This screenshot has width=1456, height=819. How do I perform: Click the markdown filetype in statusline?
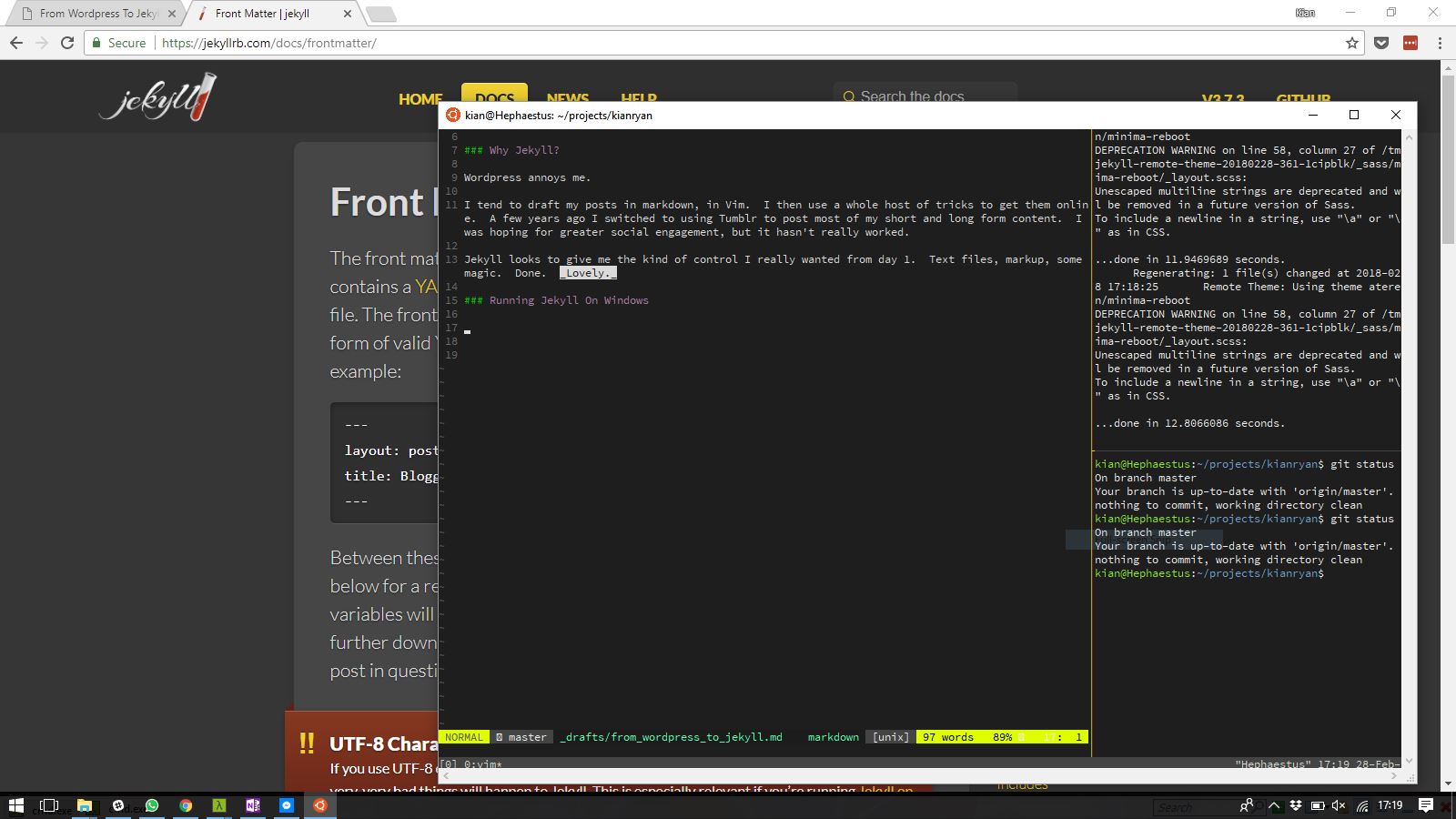pos(833,737)
